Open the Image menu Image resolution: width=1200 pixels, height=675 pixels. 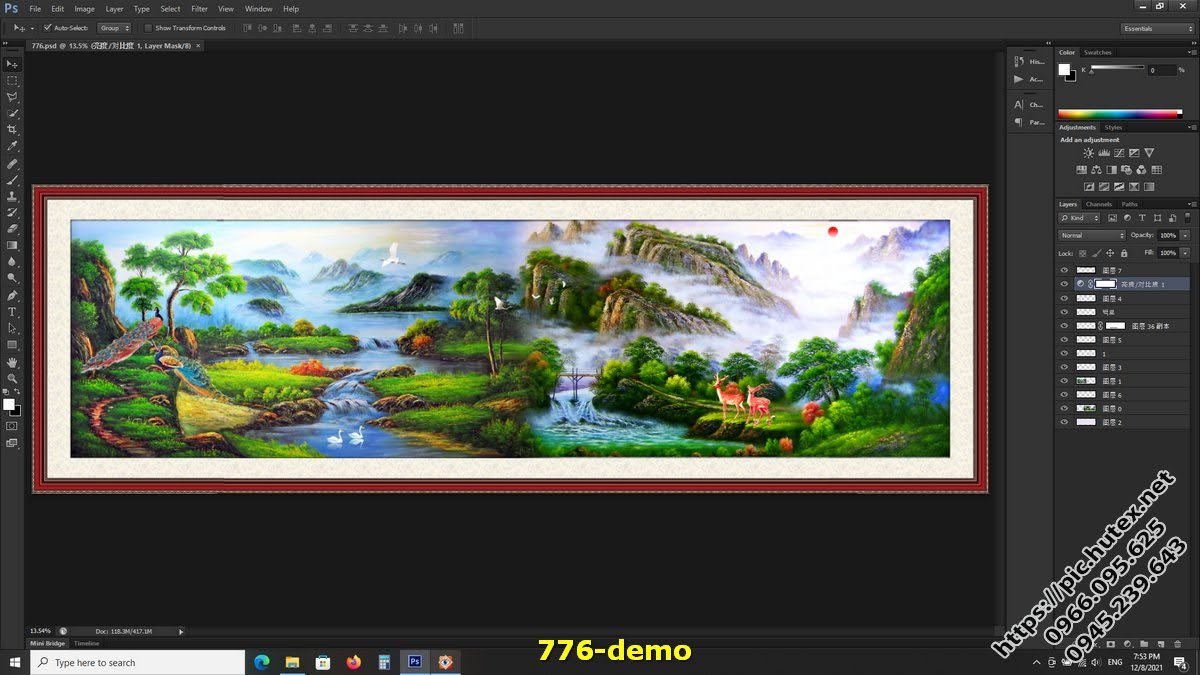[84, 9]
